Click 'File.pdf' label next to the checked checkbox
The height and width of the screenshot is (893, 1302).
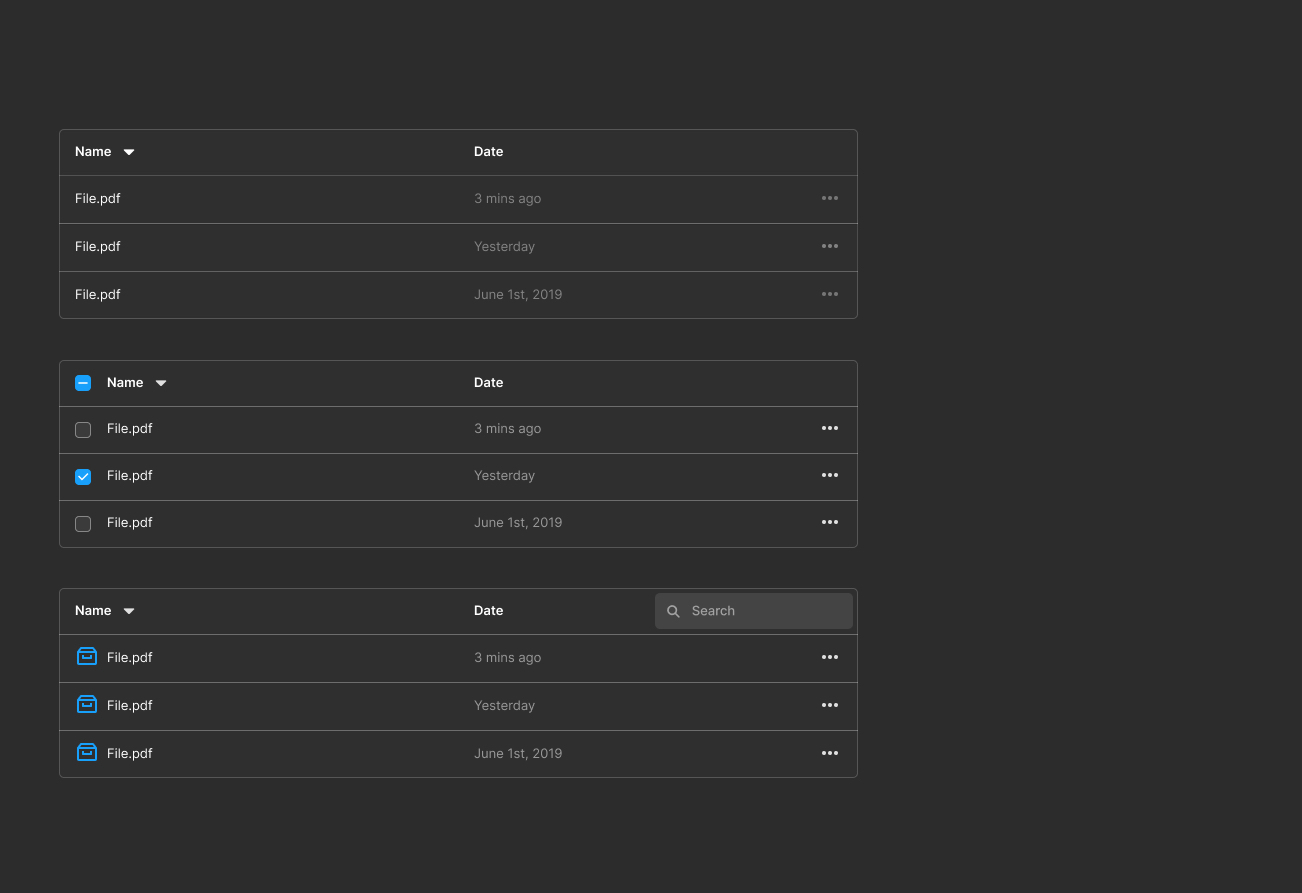click(x=130, y=476)
